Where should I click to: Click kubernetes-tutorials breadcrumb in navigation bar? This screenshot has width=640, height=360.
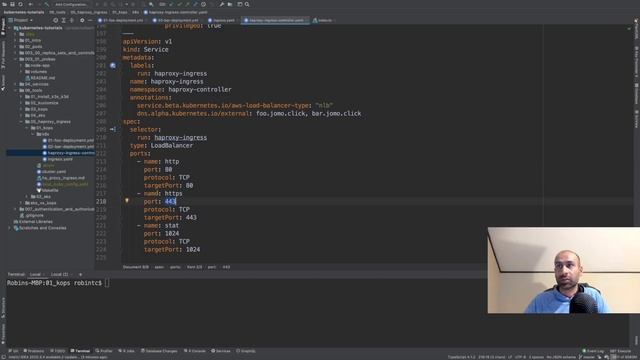coord(24,12)
